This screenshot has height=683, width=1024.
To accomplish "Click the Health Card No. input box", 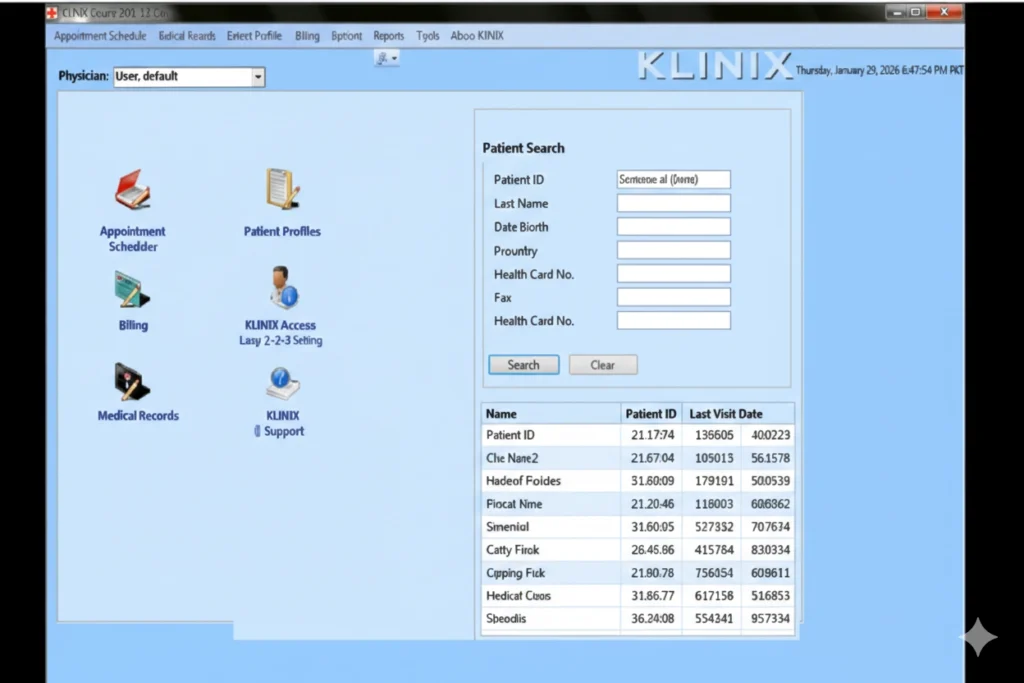I will pos(673,273).
